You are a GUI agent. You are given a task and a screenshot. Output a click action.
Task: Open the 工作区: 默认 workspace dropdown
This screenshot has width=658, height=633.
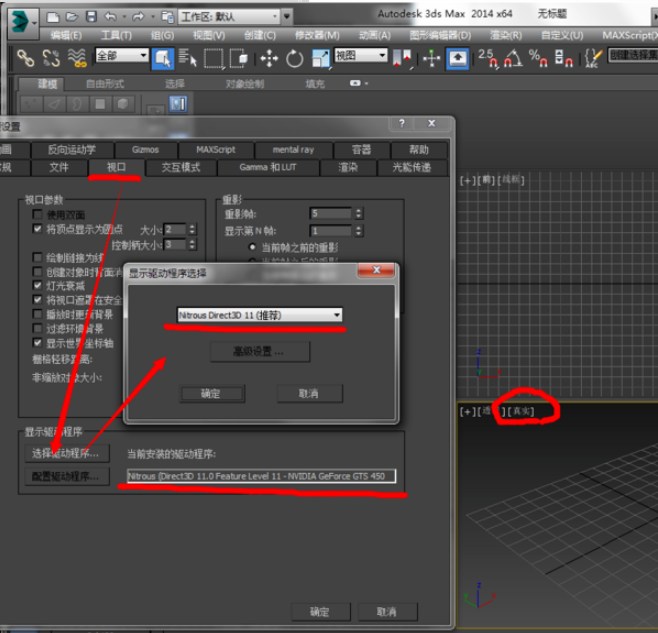click(x=229, y=17)
